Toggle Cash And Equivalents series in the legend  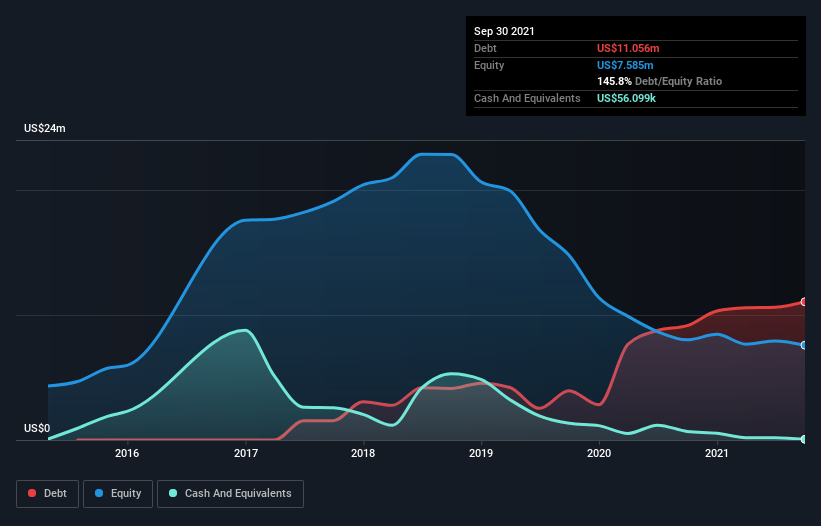pos(230,494)
